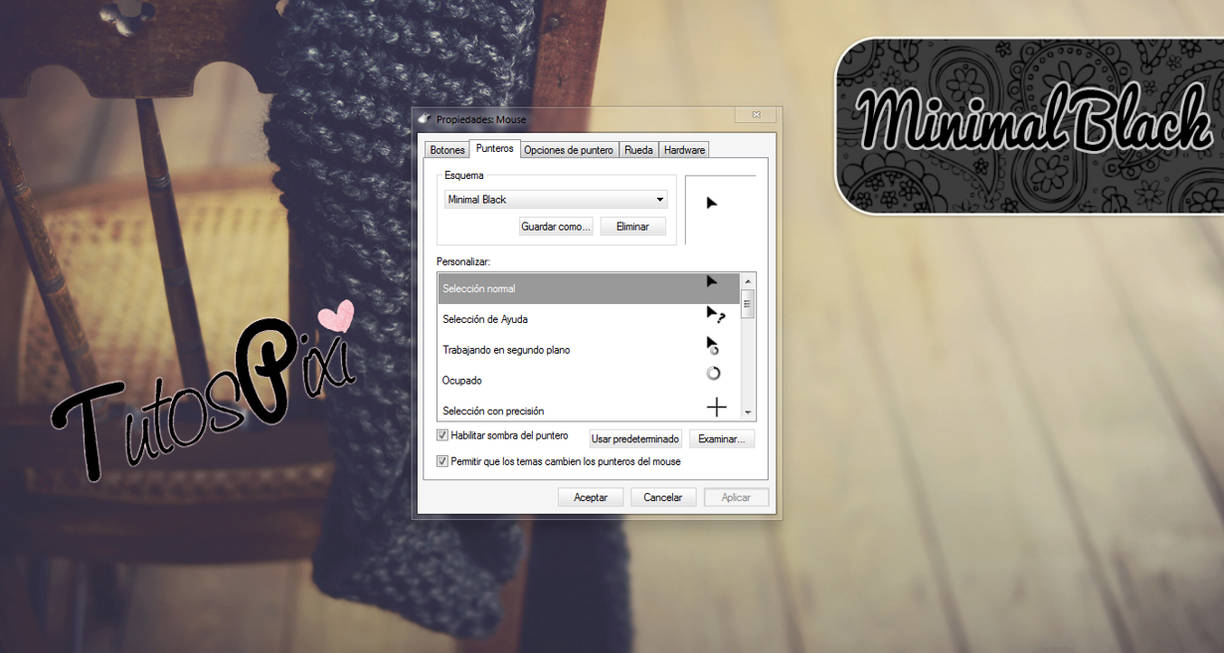Select the Ocupado busy circle icon

713,373
